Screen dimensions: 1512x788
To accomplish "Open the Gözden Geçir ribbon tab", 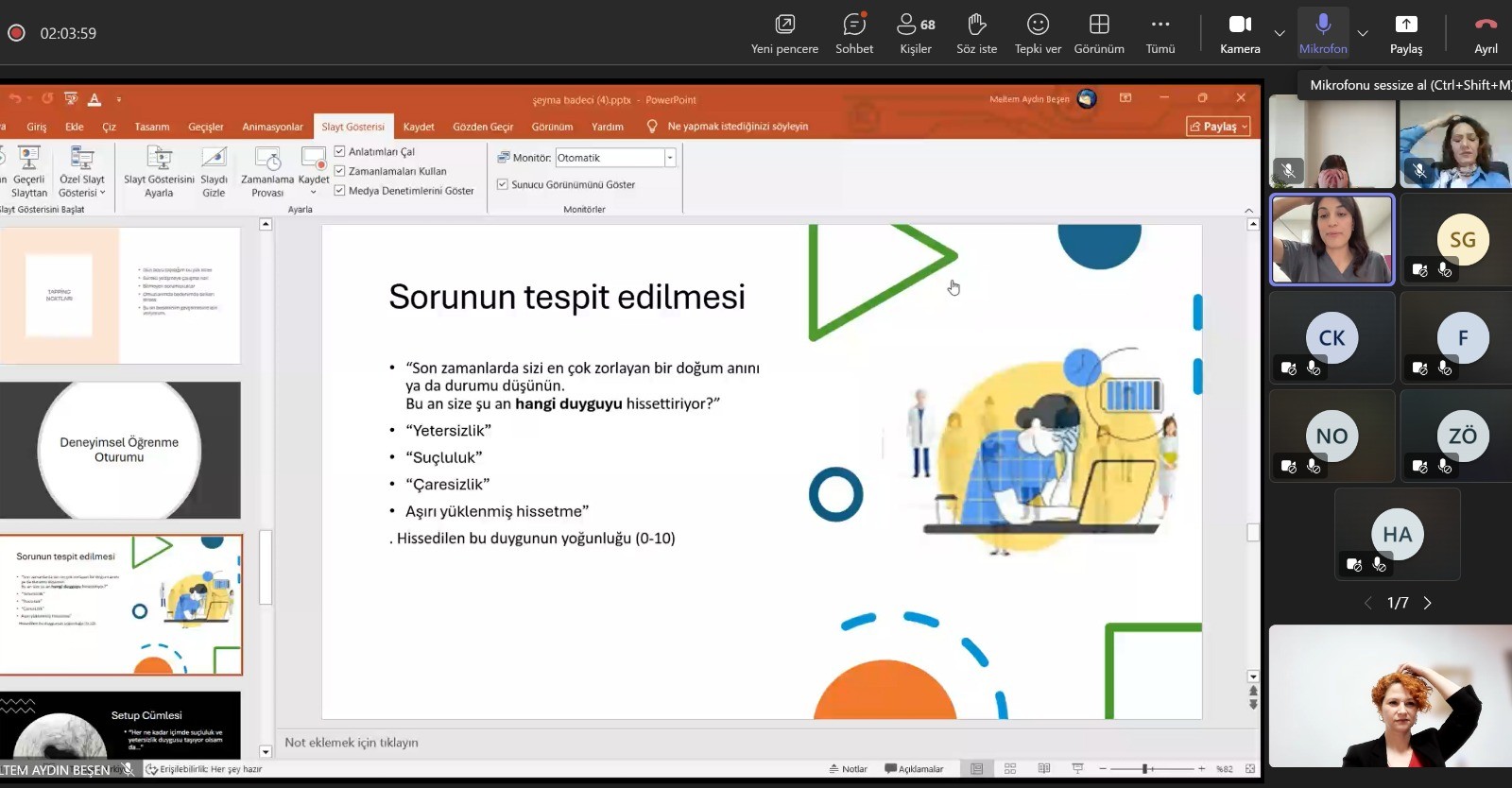I will 483,127.
